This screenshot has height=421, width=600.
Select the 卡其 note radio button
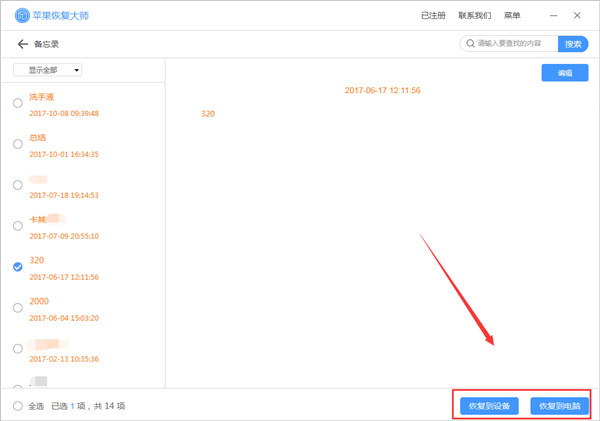pyautogui.click(x=18, y=226)
